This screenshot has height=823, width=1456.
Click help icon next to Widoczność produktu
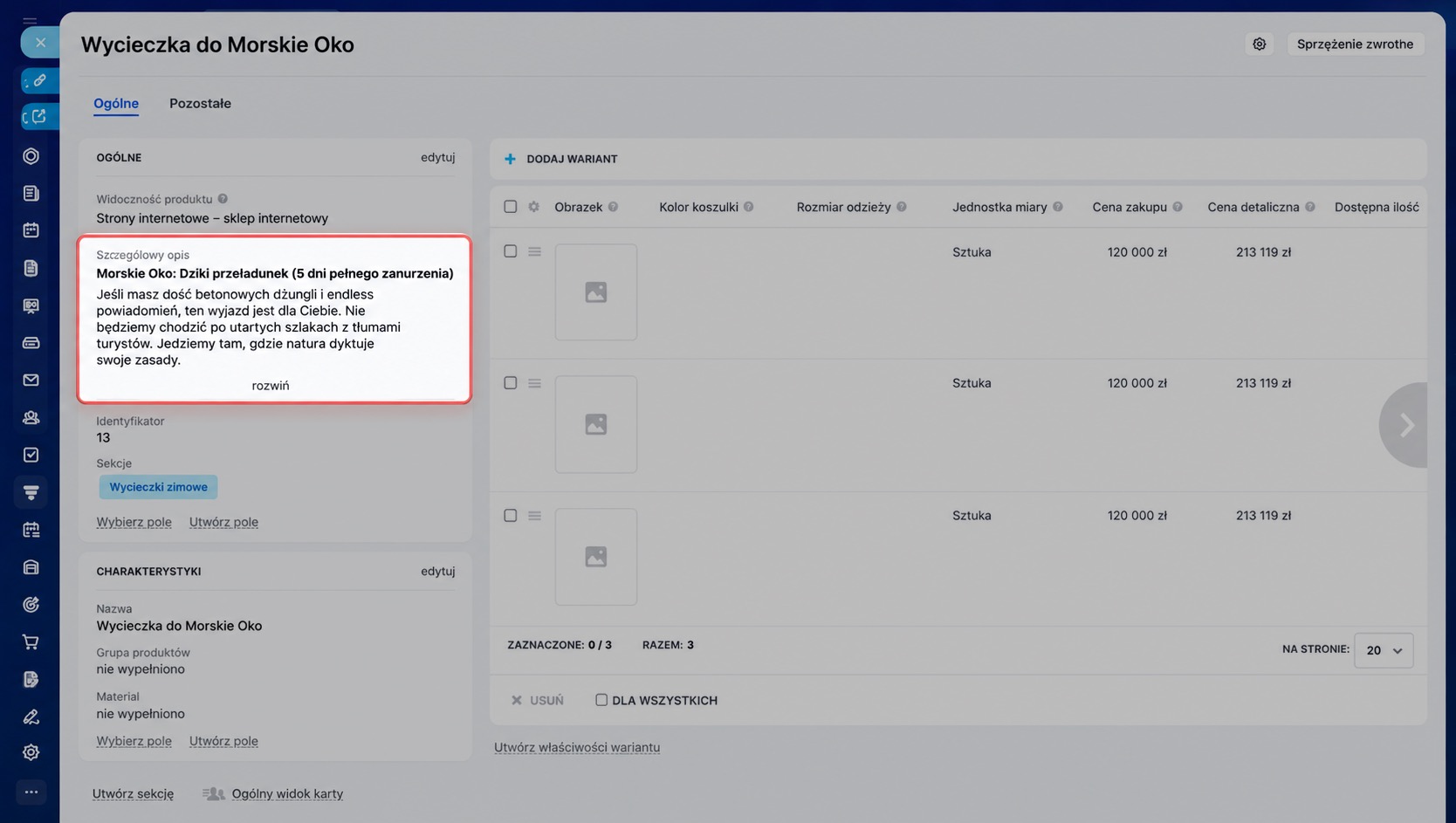(223, 199)
